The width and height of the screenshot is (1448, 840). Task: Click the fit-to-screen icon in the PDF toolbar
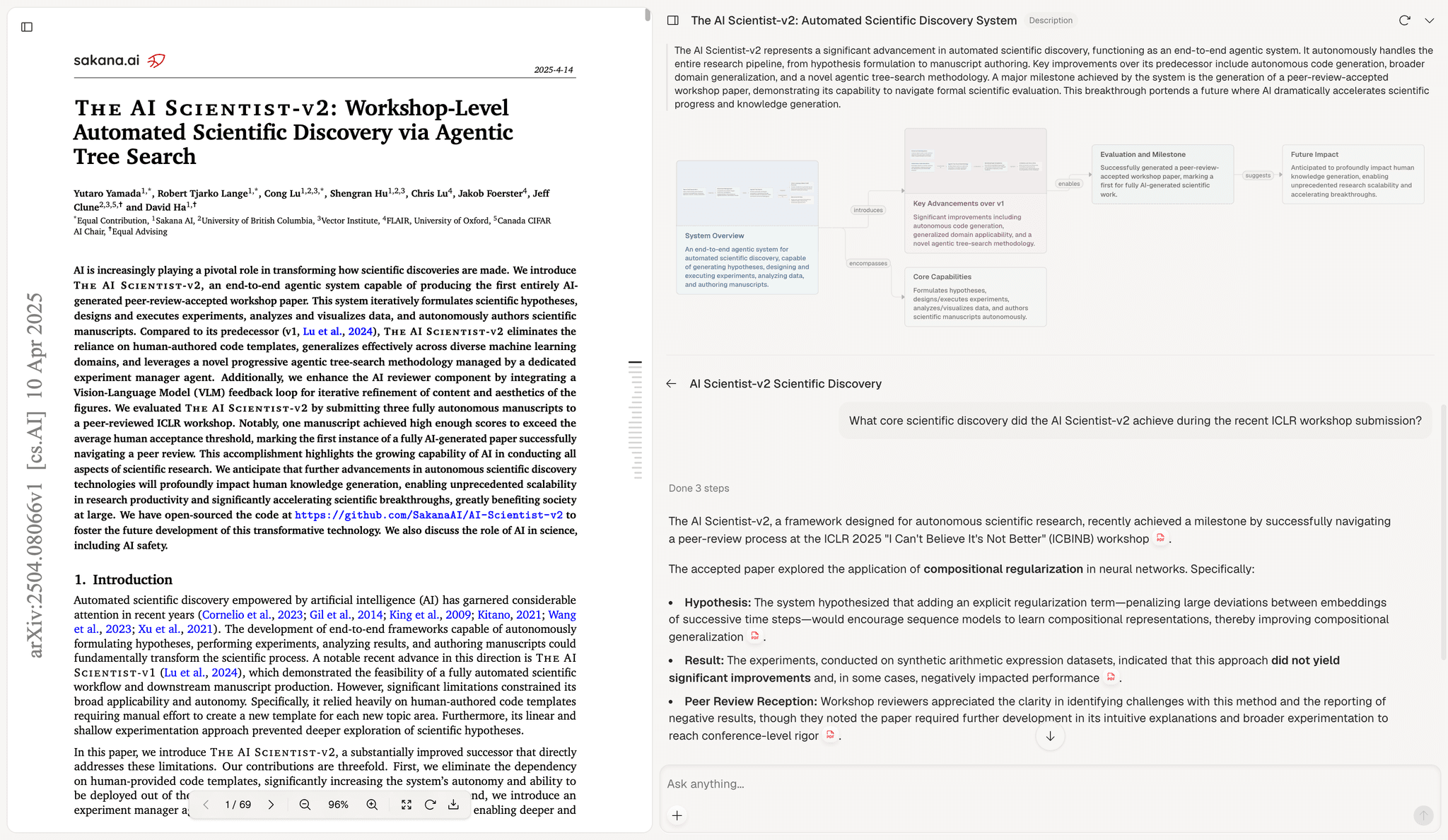pos(407,805)
